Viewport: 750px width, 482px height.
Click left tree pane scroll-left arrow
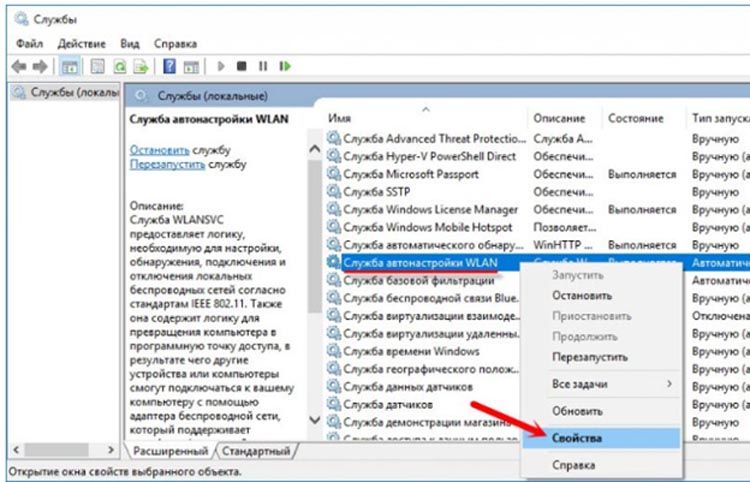pos(16,450)
